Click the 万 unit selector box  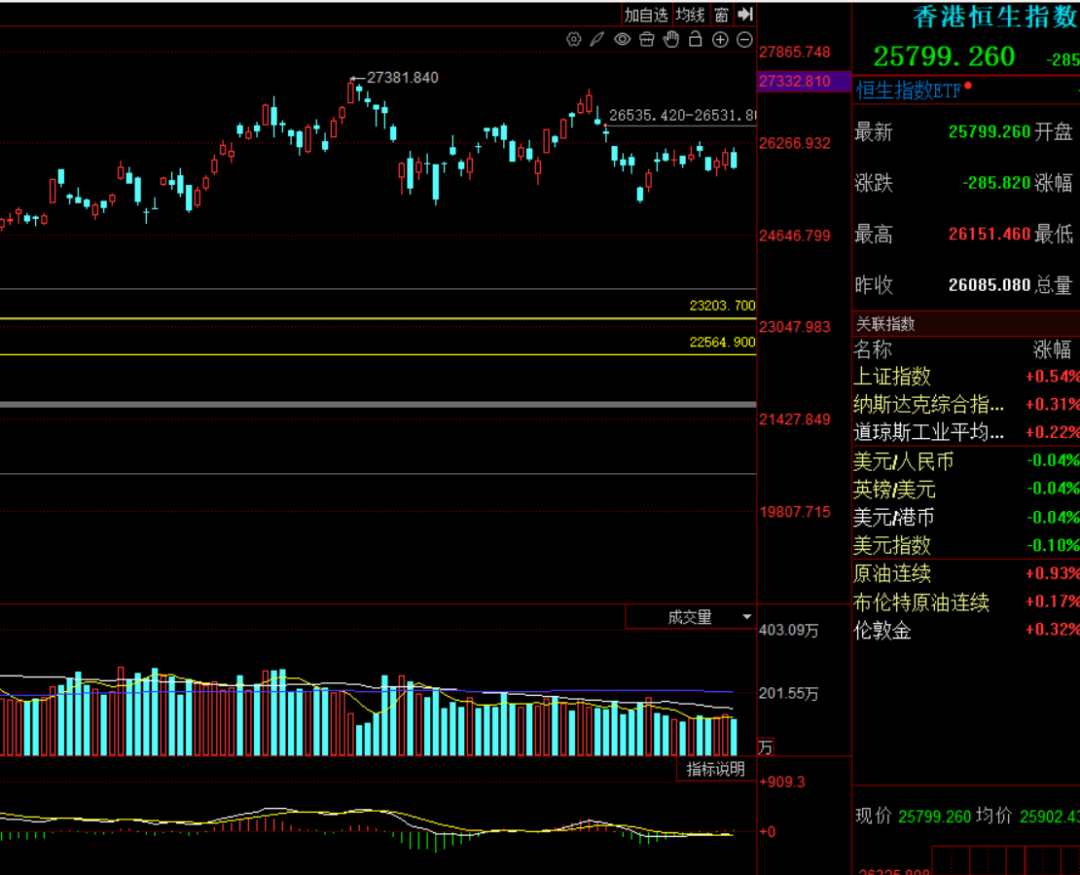(x=766, y=747)
